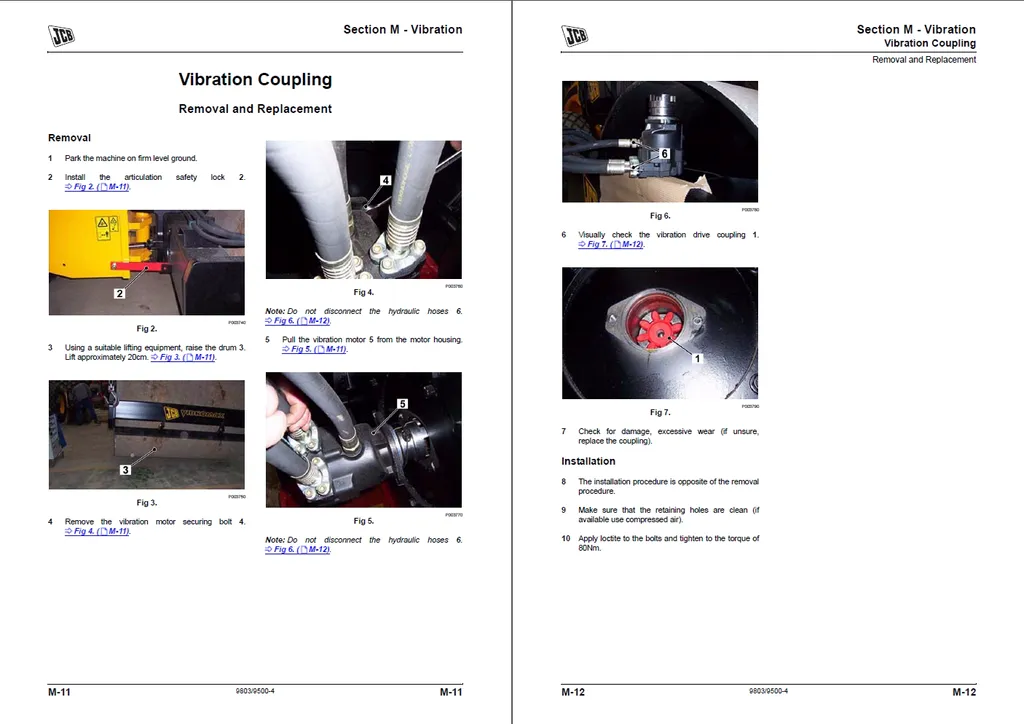Click the callout label 2 in Fig 2

120,294
